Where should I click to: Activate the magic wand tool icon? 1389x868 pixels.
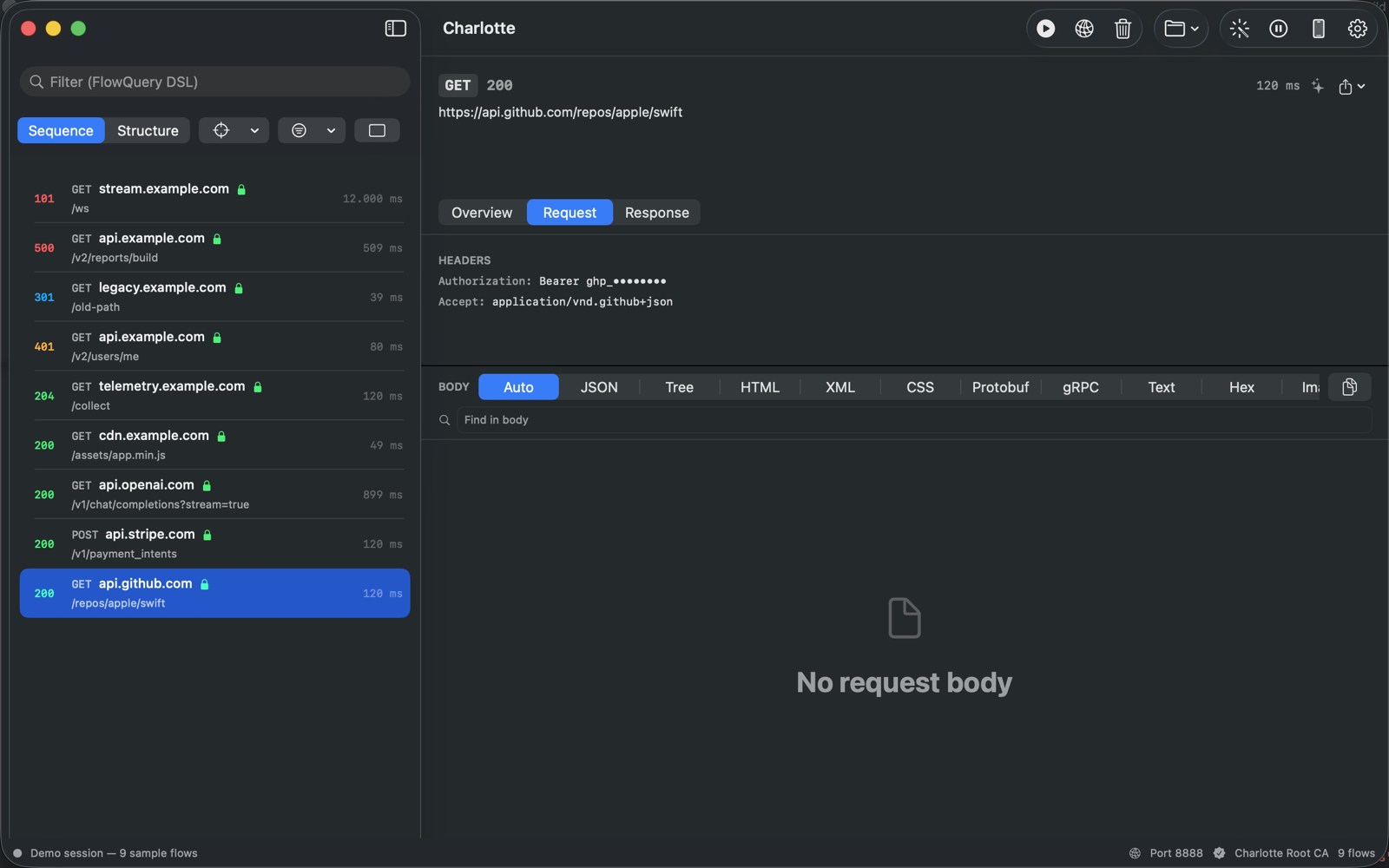point(1240,29)
